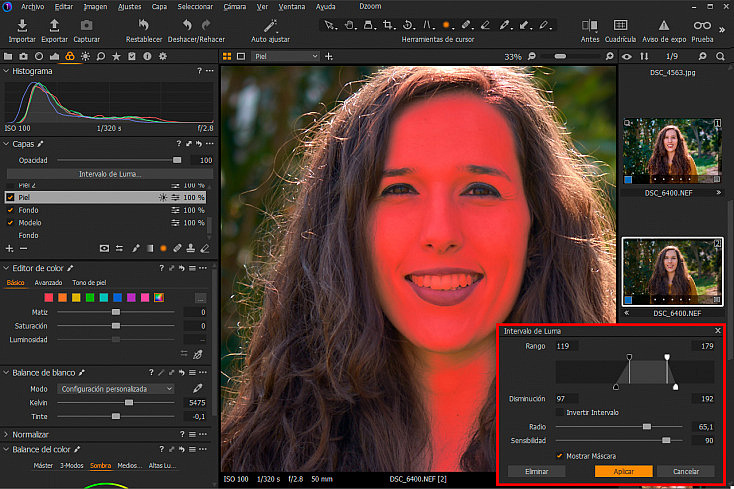The image size is (734, 489).
Task: Switch to the Color tool tab icon
Action: point(70,56)
